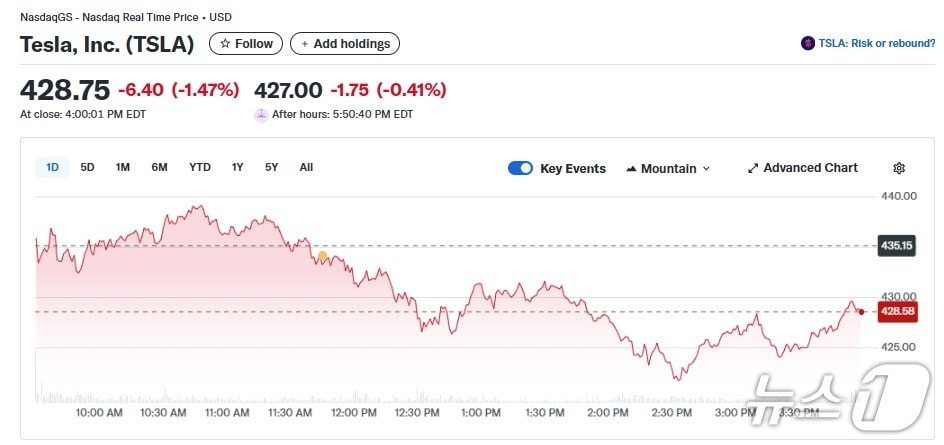Open chart settings gear icon
The height and width of the screenshot is (445, 944).
(x=899, y=168)
